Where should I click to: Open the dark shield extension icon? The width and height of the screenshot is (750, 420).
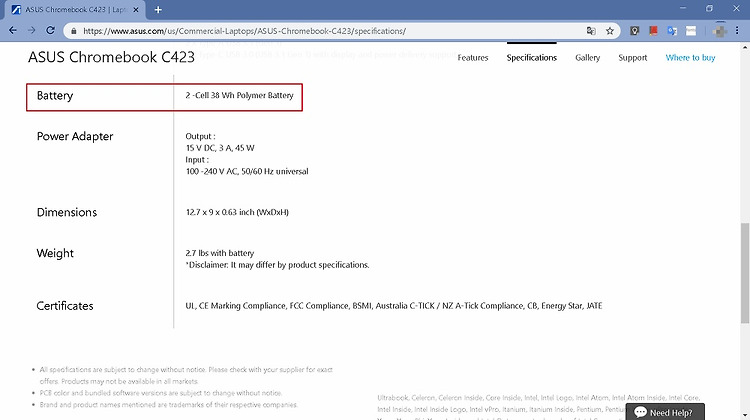(x=635, y=31)
